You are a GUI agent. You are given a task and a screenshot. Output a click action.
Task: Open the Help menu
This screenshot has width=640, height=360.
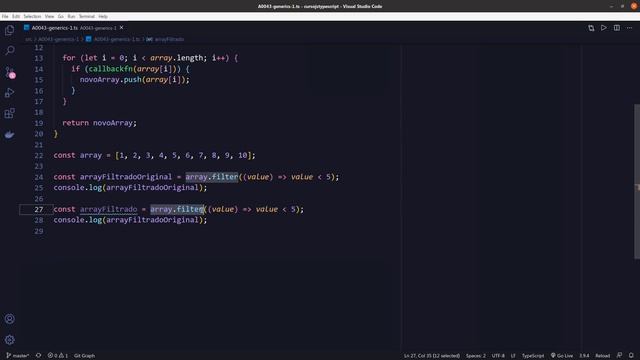103,16
